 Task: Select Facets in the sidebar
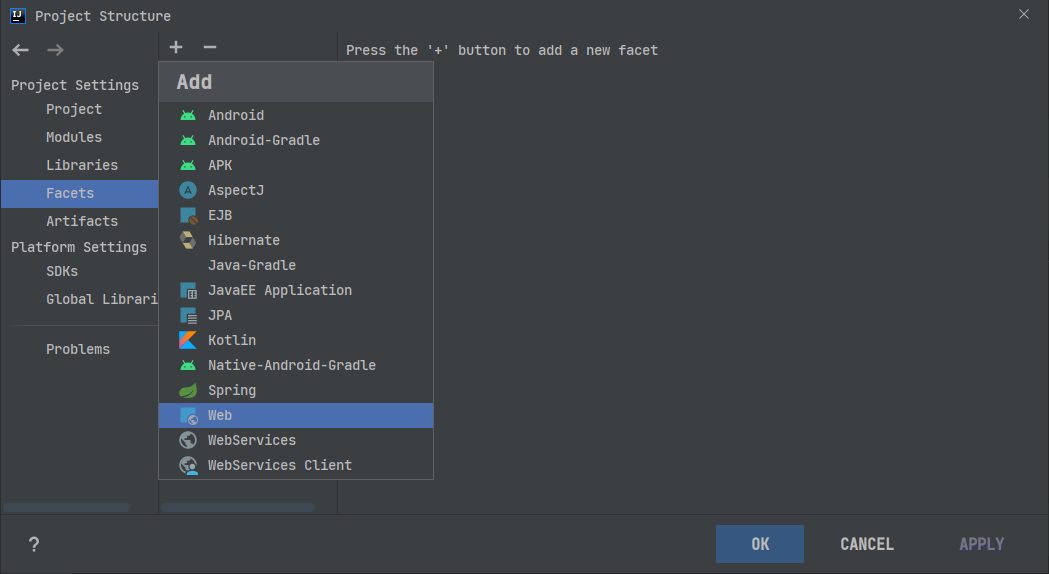(x=80, y=193)
